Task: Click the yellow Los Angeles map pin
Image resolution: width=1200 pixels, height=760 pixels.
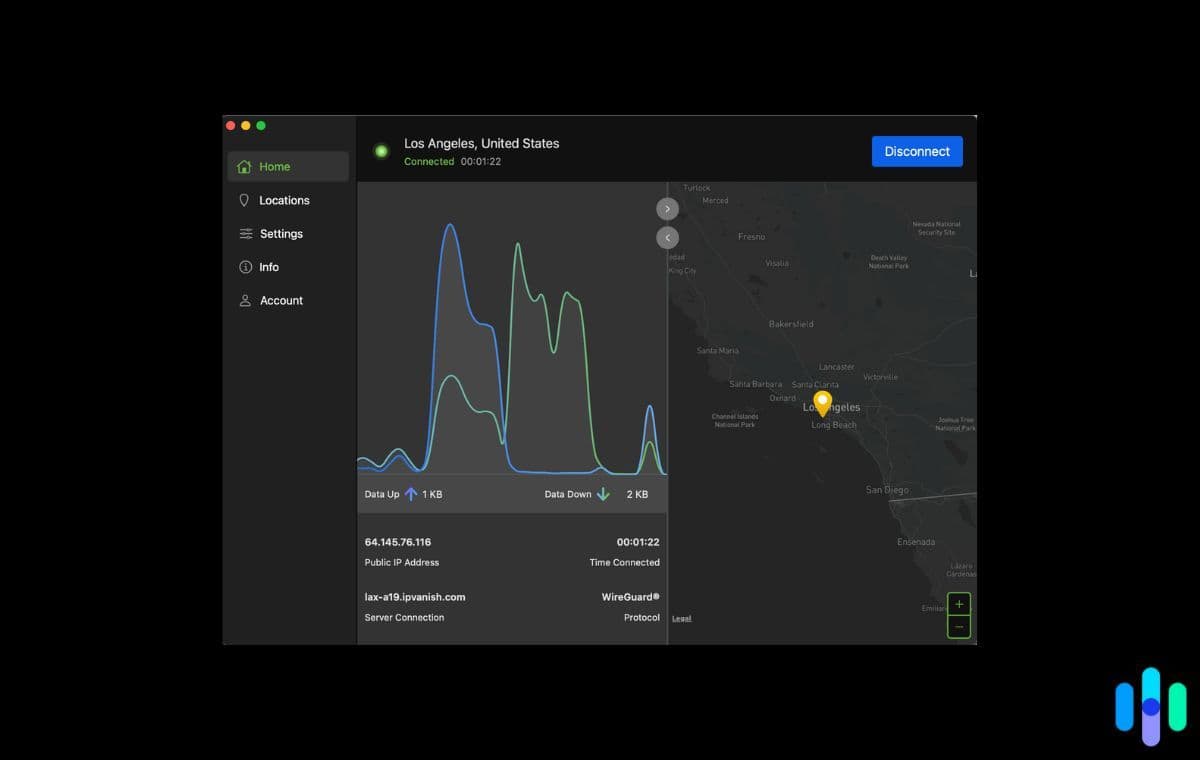Action: [822, 402]
